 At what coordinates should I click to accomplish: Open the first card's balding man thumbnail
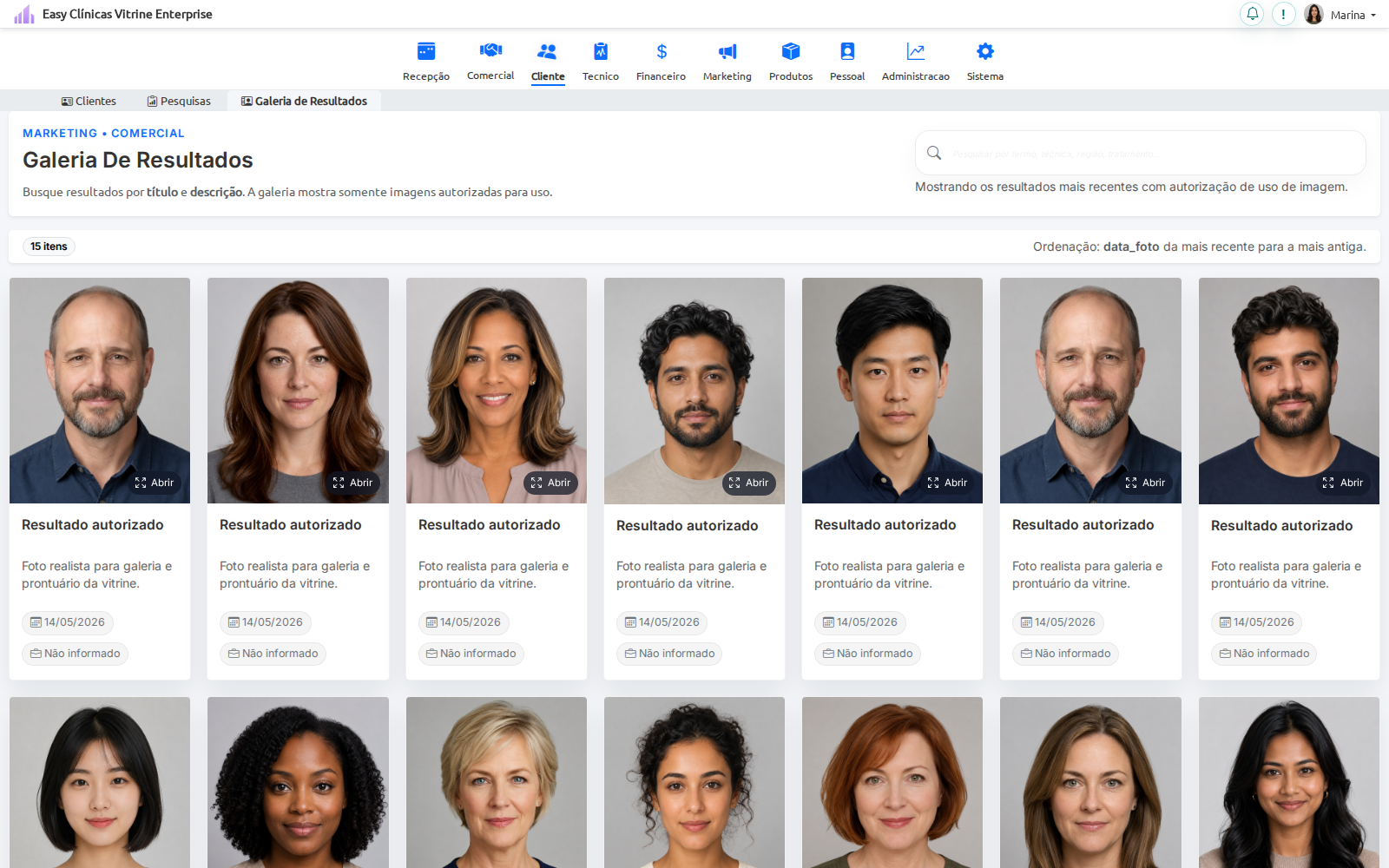click(100, 391)
